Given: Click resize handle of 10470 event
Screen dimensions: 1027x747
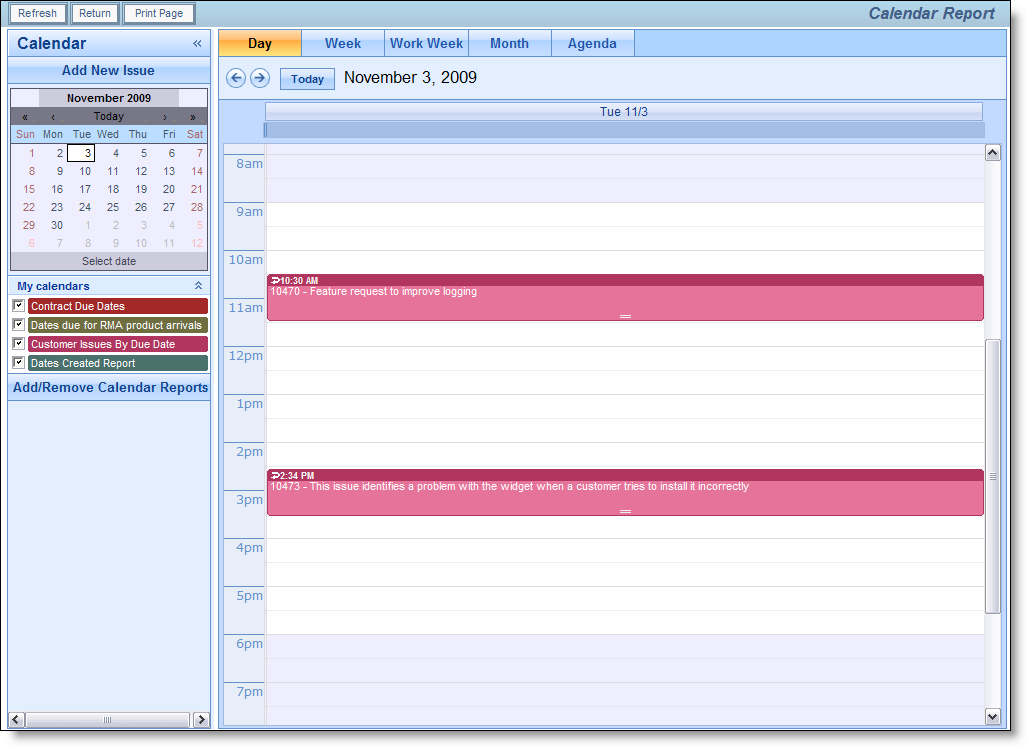Looking at the screenshot, I should coord(626,316).
